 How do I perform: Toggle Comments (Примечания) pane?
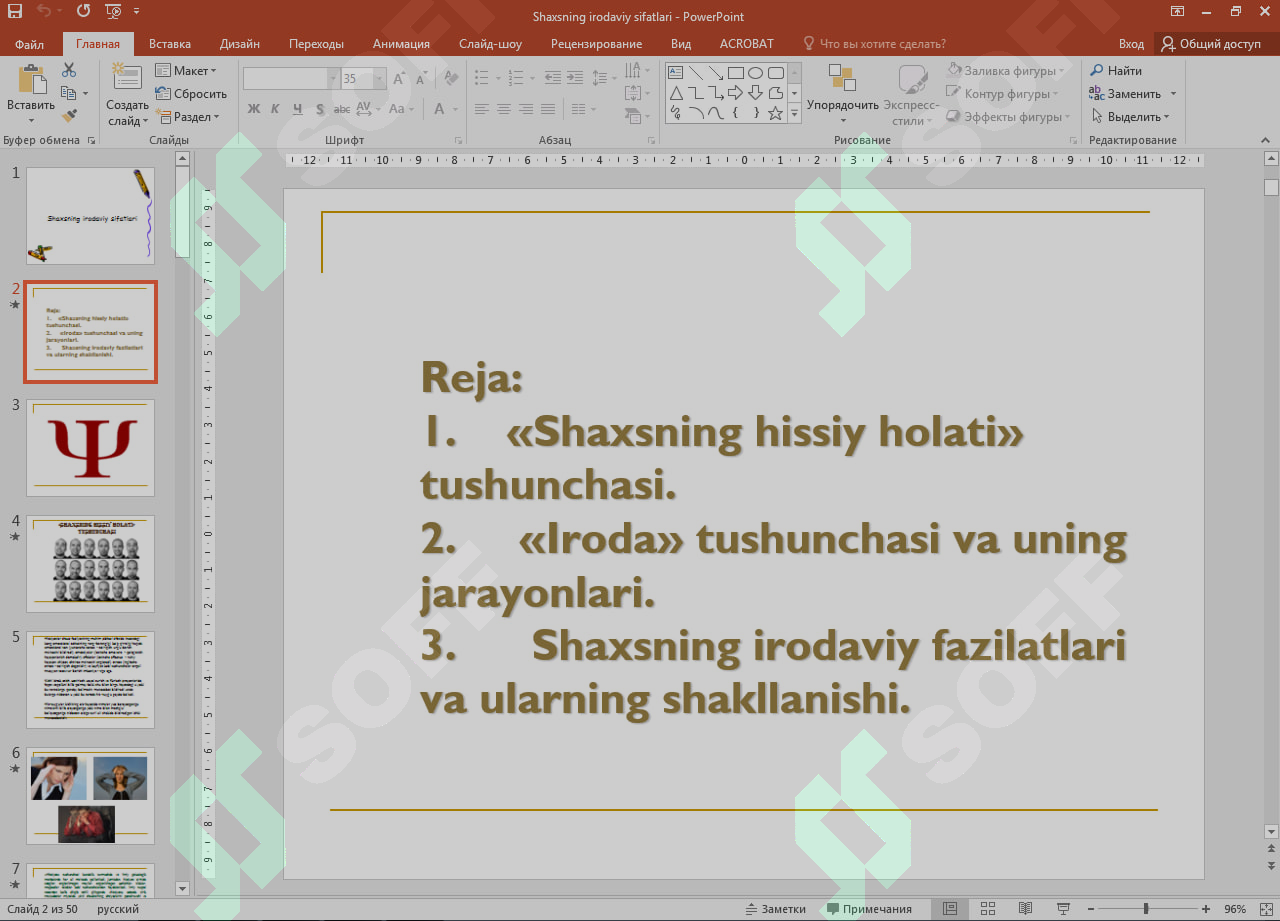(869, 909)
